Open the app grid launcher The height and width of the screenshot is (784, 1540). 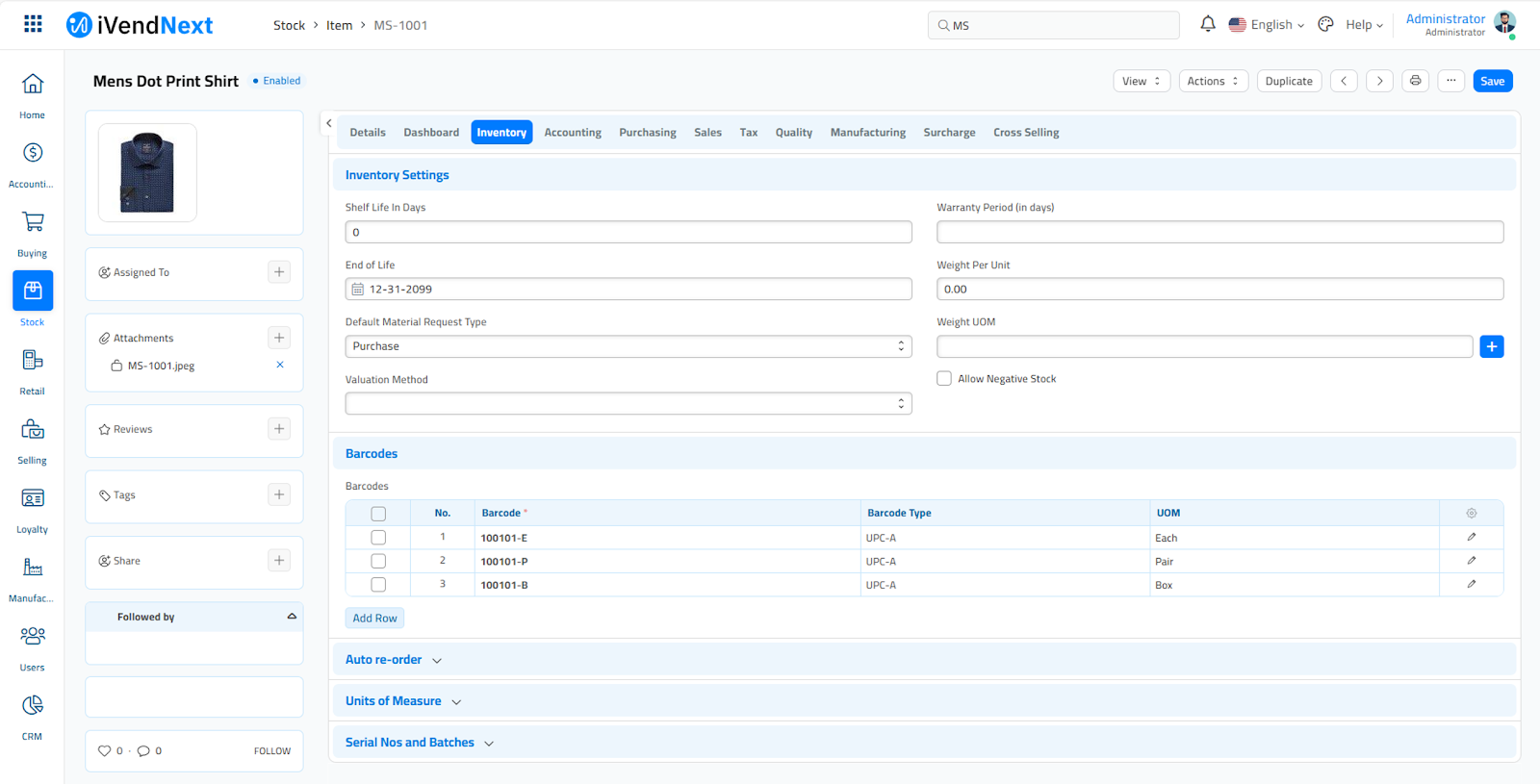pyautogui.click(x=33, y=24)
